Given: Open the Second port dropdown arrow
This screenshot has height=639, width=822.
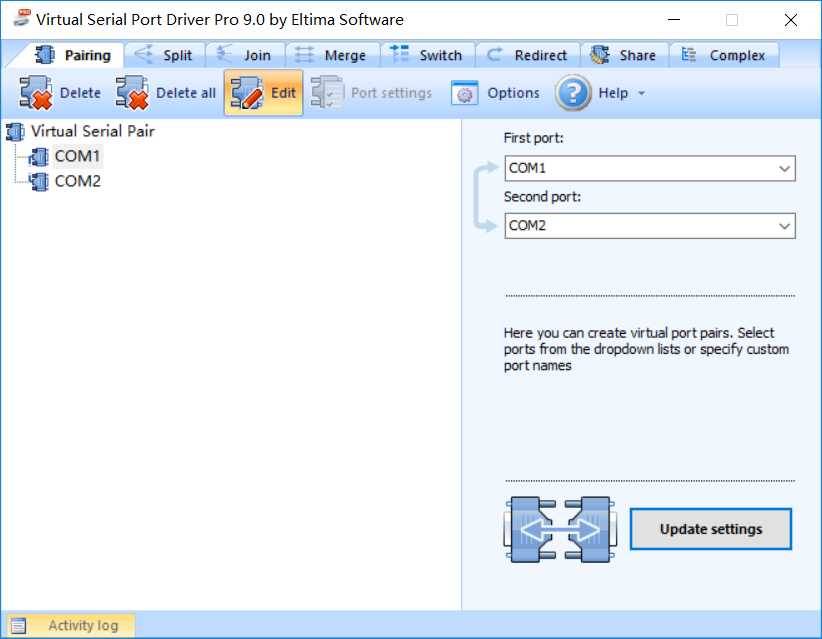Looking at the screenshot, I should tap(784, 226).
